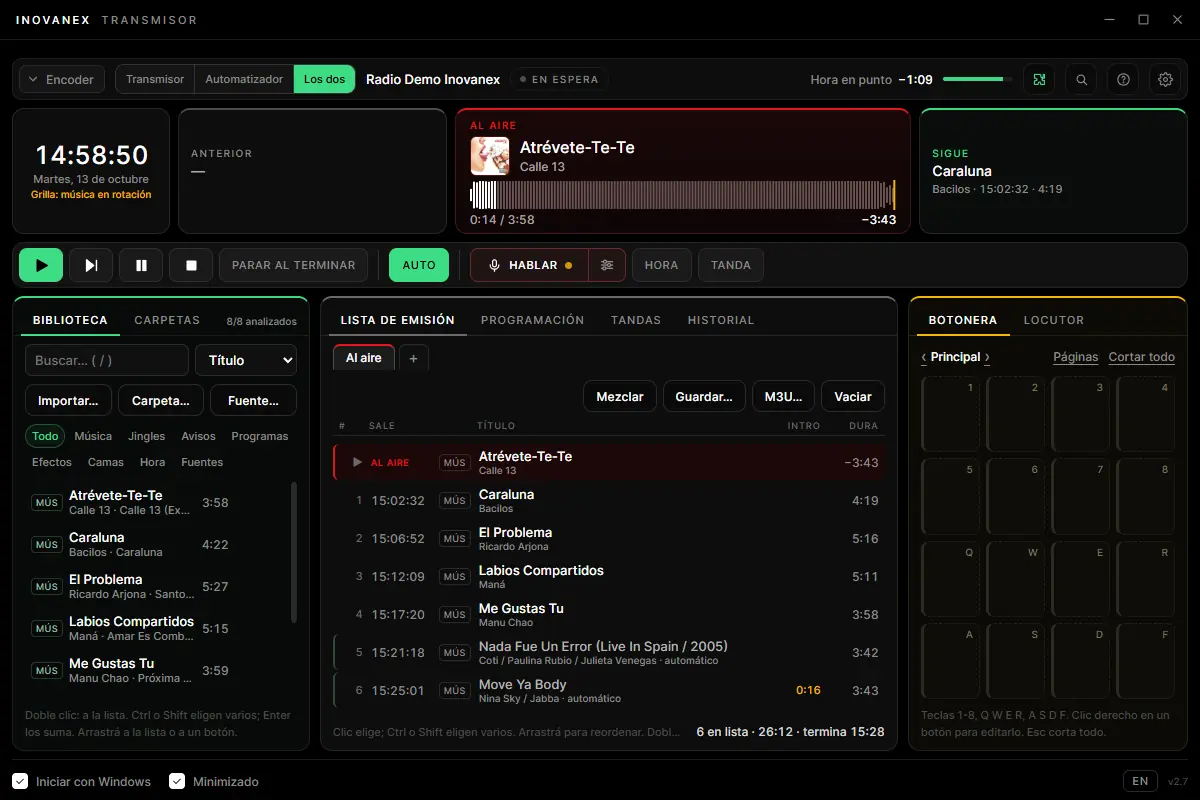The height and width of the screenshot is (800, 1200).
Task: Open the Carpetas tab in the library
Action: 167,320
